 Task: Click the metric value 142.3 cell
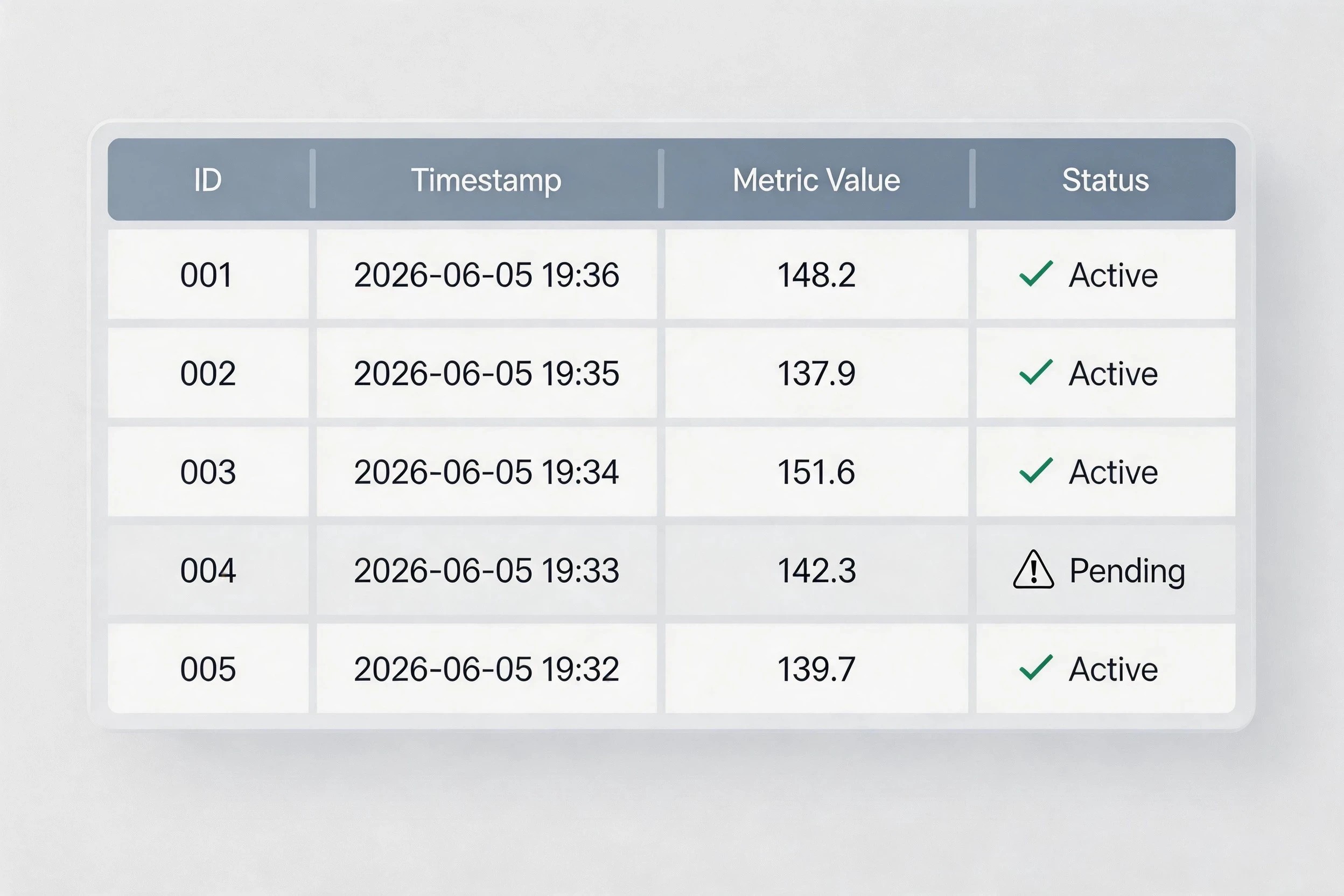coord(816,570)
